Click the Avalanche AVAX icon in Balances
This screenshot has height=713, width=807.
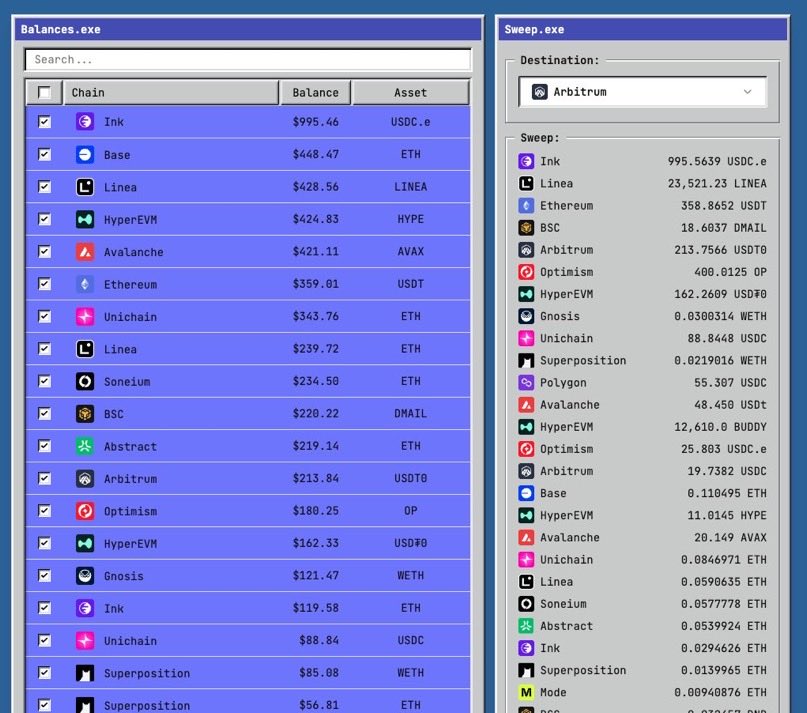click(x=85, y=251)
